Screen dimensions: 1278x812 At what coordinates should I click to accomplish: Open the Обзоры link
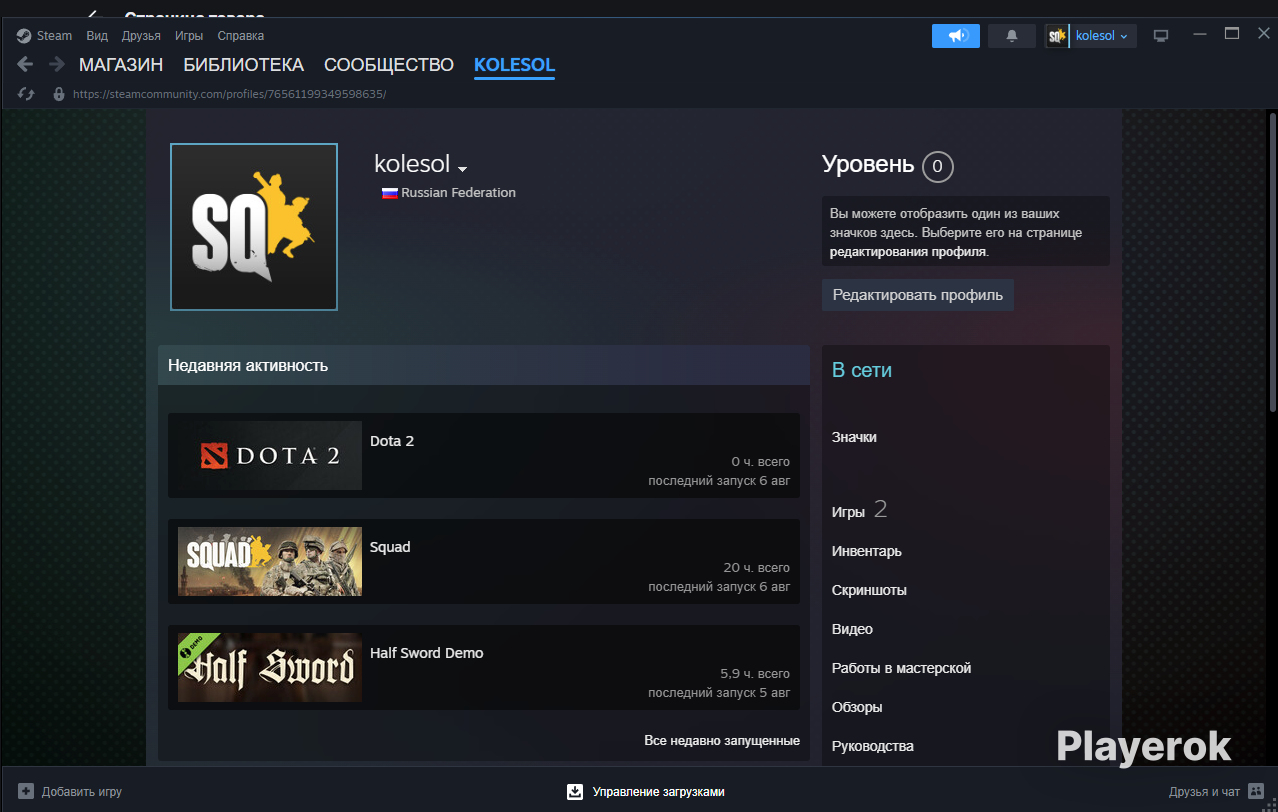[x=857, y=707]
